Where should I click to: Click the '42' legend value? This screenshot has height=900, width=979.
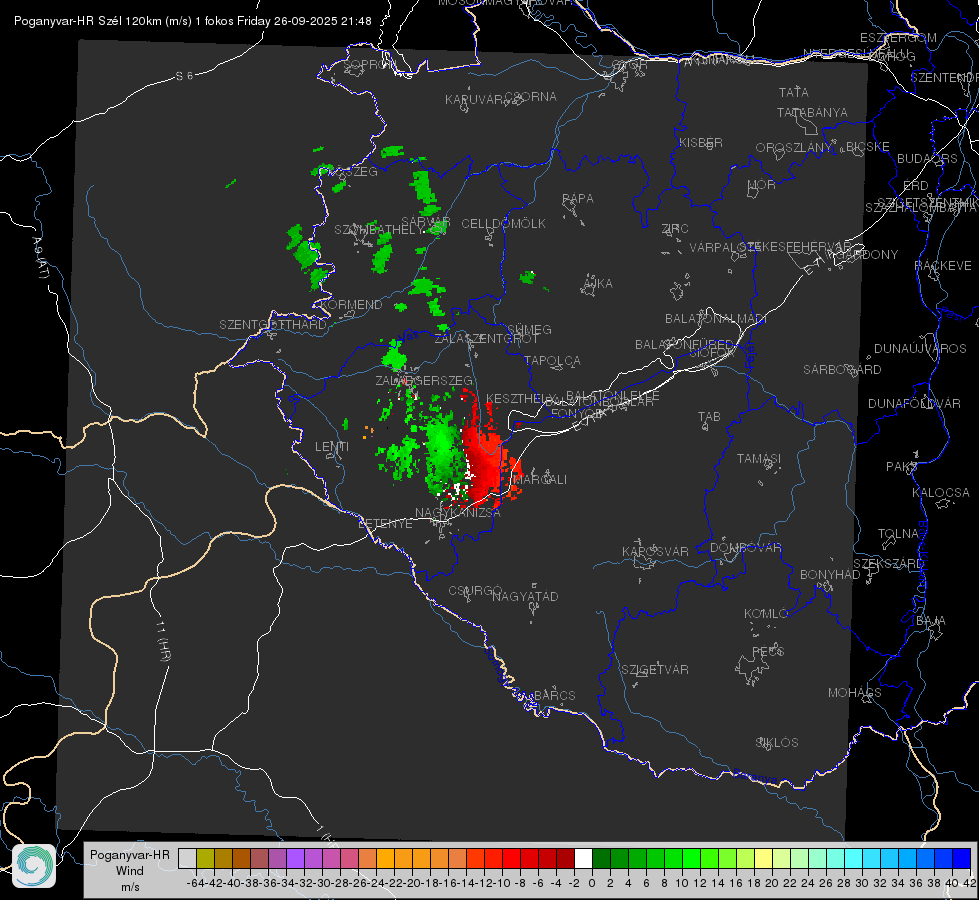(x=969, y=883)
